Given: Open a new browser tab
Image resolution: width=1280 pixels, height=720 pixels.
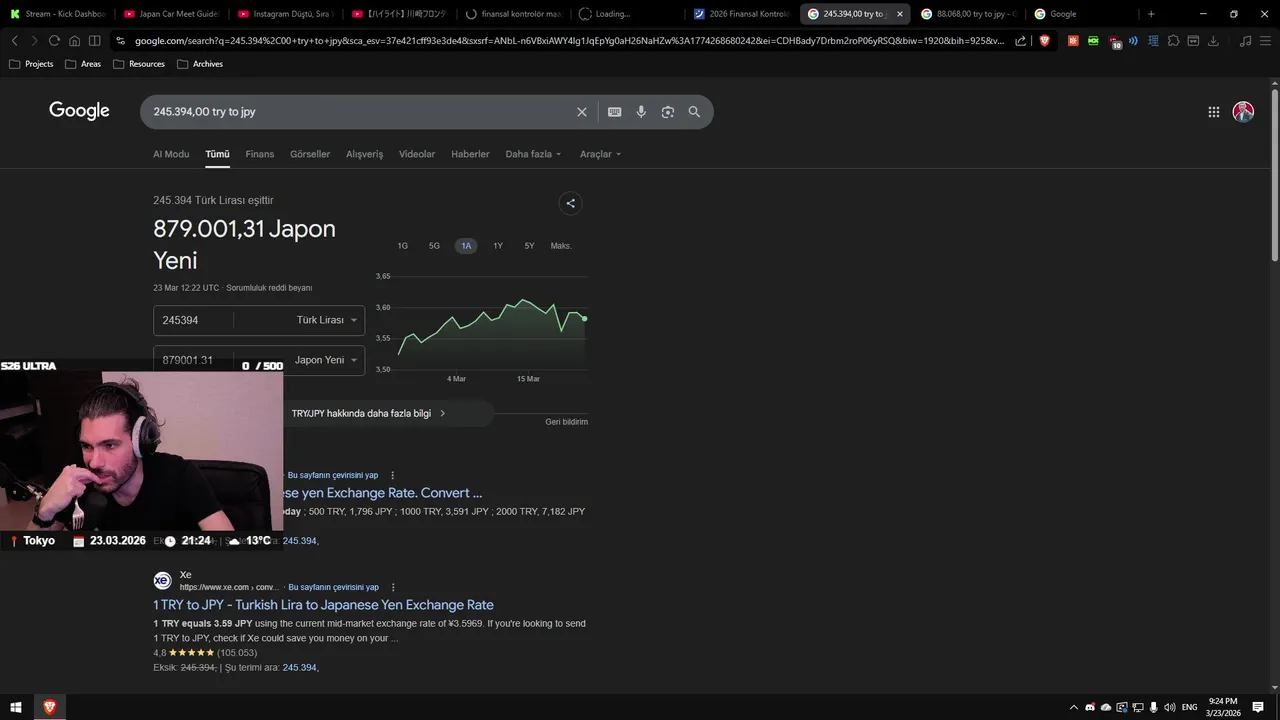Looking at the screenshot, I should [1151, 14].
